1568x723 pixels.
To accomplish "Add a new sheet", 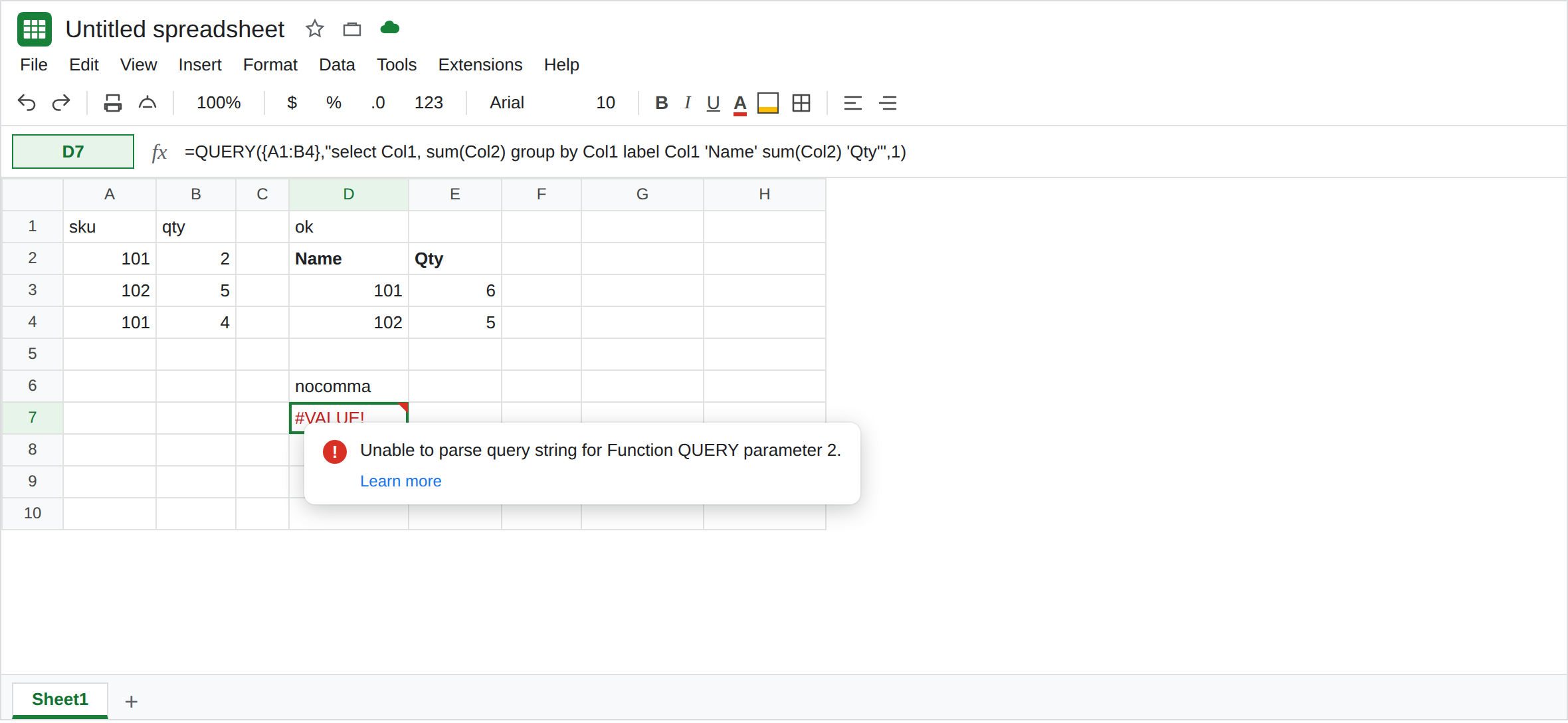I will pos(132,702).
